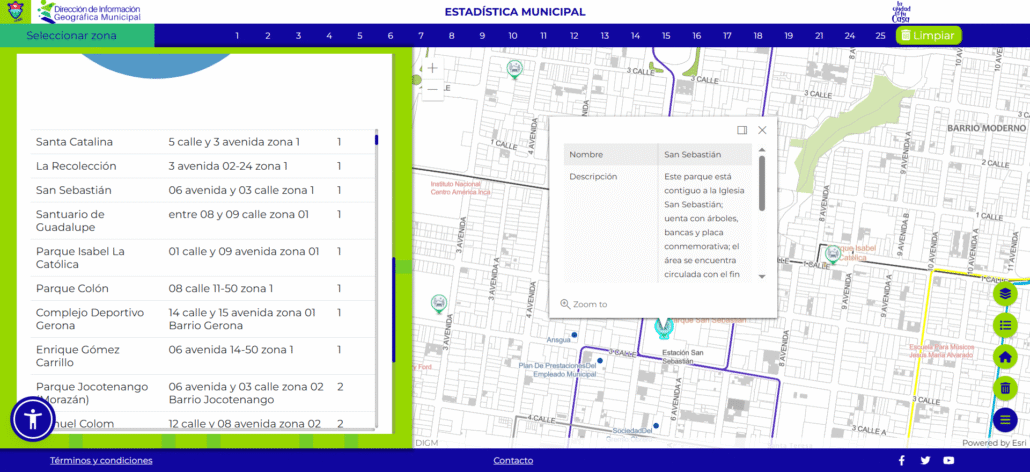This screenshot has width=1030, height=472.
Task: Open the map layers button
Action: tap(1005, 294)
